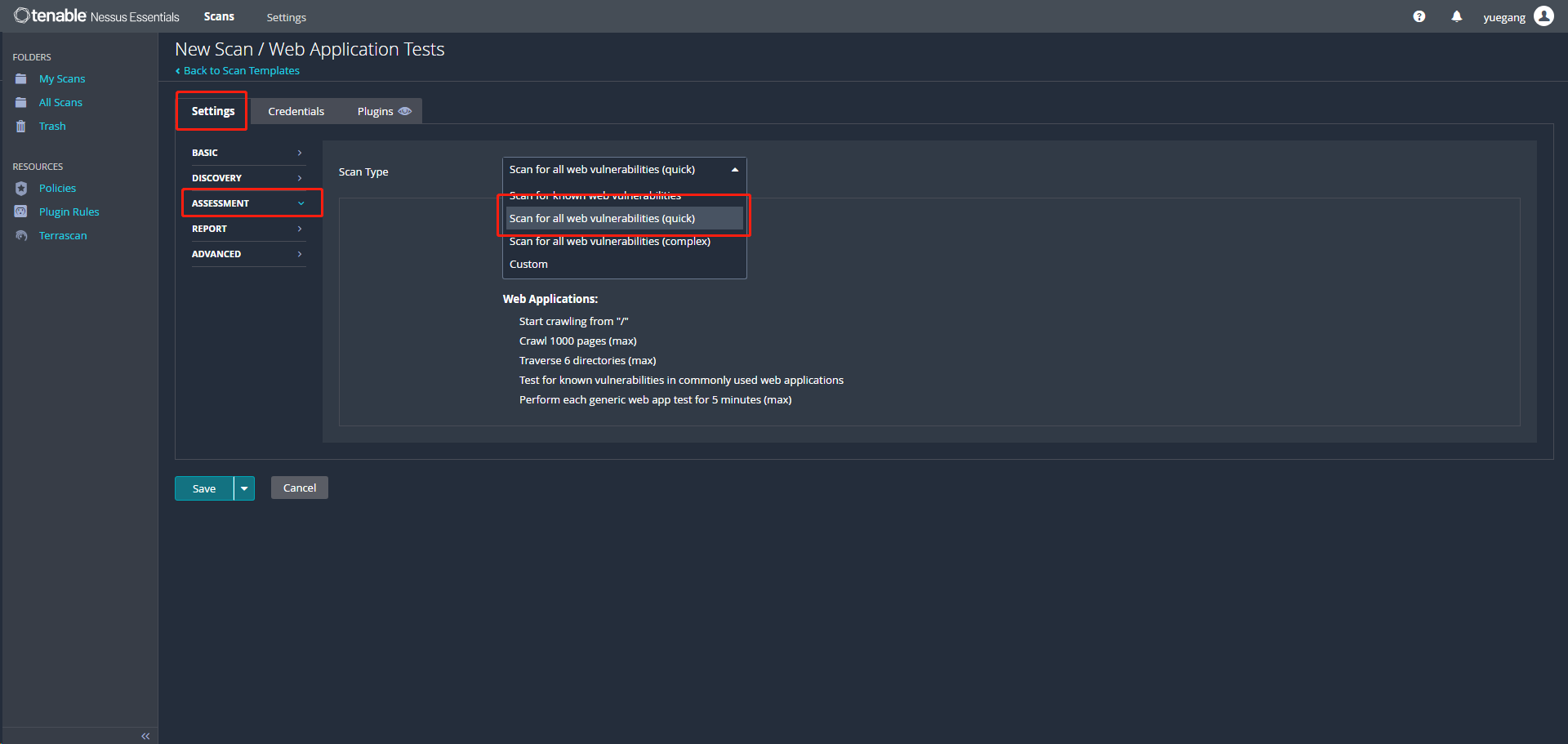This screenshot has height=744, width=1568.
Task: Click the yuegang user avatar icon
Action: point(1543,16)
